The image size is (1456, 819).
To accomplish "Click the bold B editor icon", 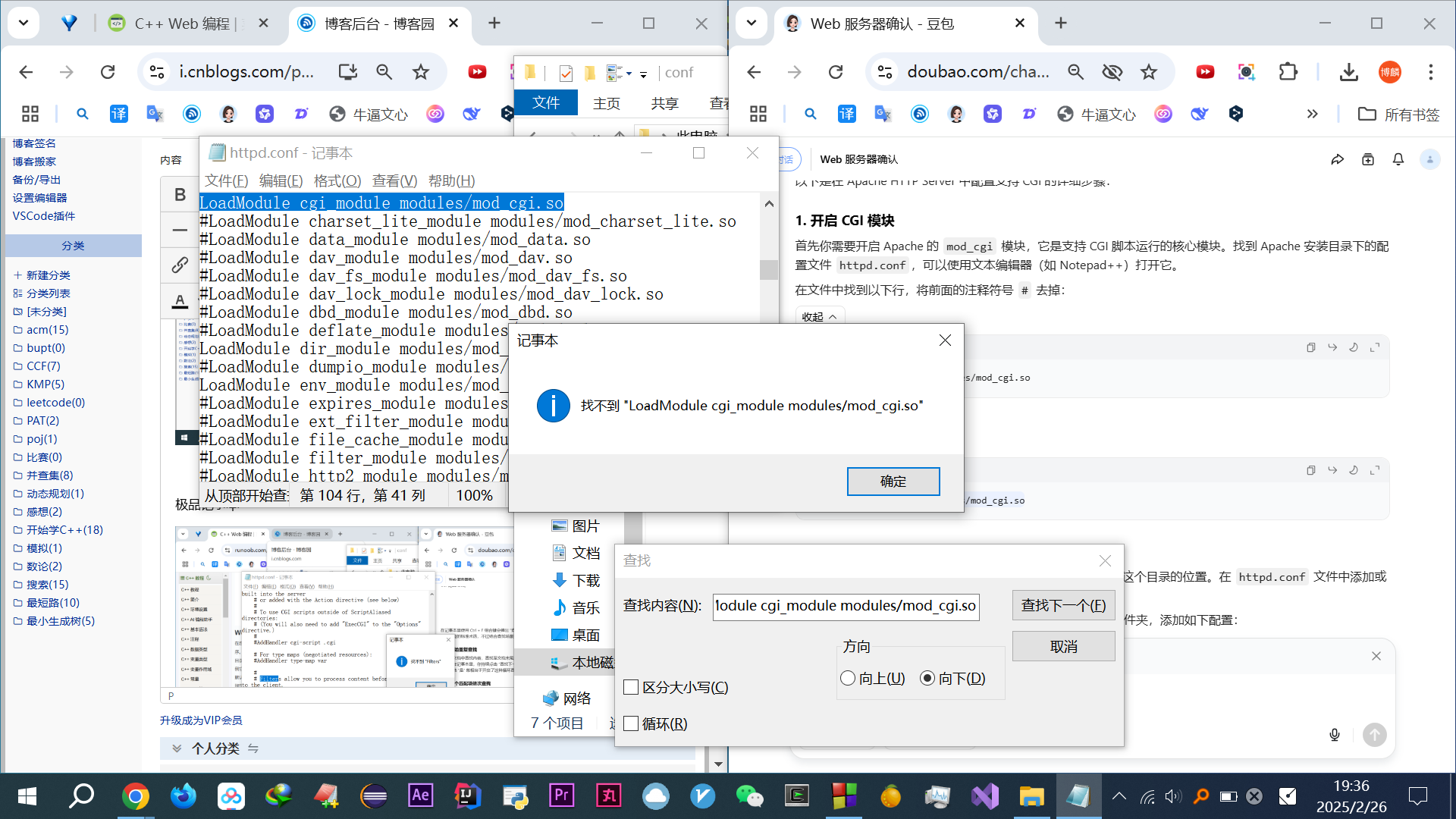I will coord(180,195).
